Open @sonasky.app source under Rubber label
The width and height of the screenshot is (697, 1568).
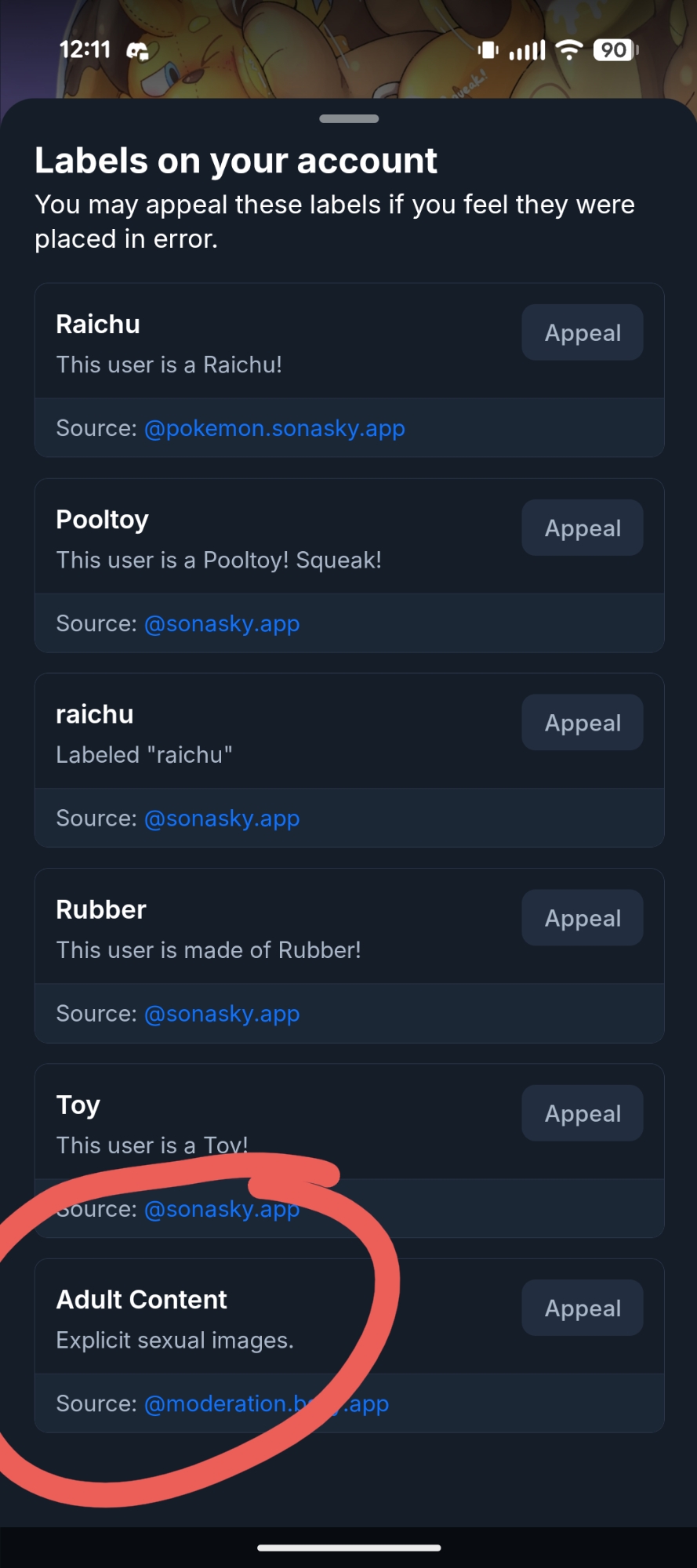coord(222,1013)
